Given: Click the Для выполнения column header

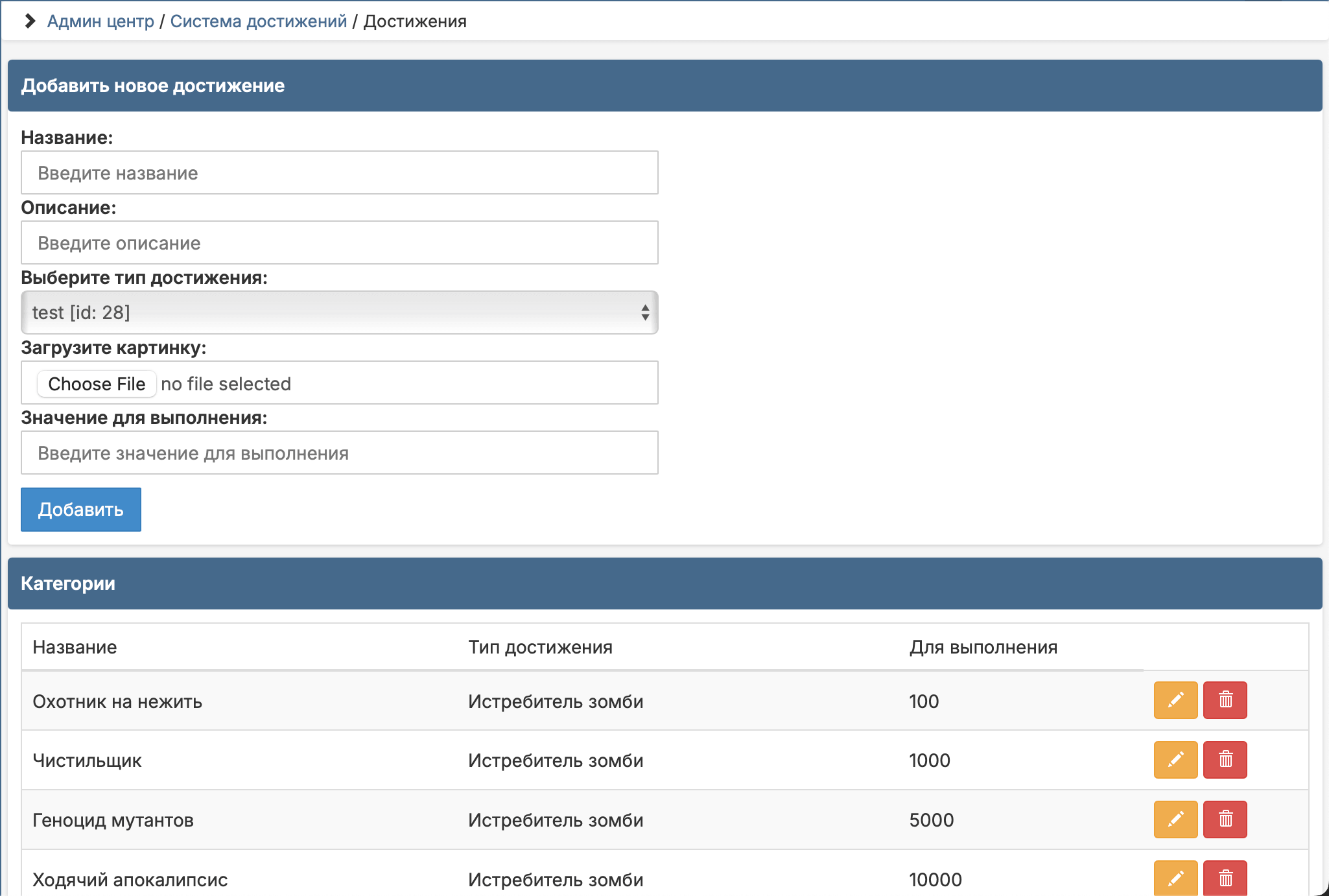Looking at the screenshot, I should pyautogui.click(x=983, y=647).
